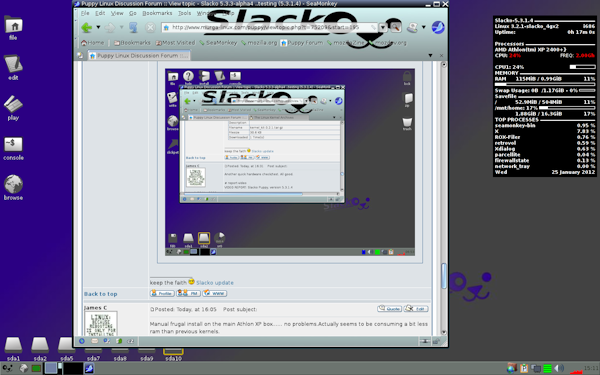Click the Reload page icon
Viewport: 600px width, 375px height.
tap(133, 27)
